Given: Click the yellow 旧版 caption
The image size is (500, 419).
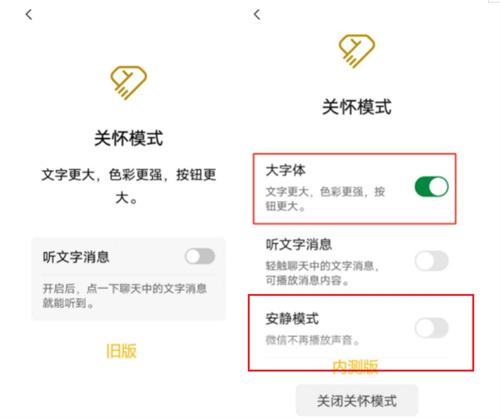Looking at the screenshot, I should [121, 351].
